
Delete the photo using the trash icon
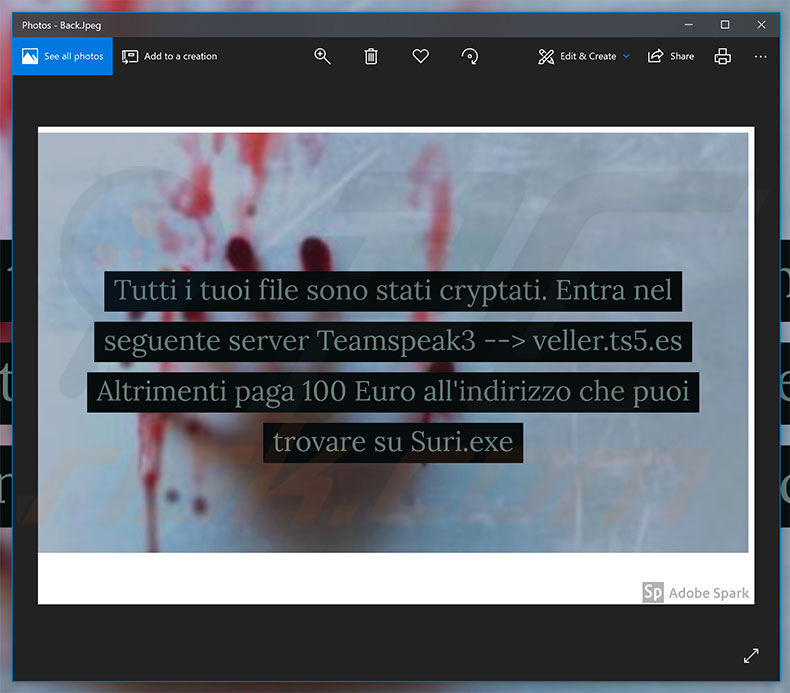coord(371,57)
